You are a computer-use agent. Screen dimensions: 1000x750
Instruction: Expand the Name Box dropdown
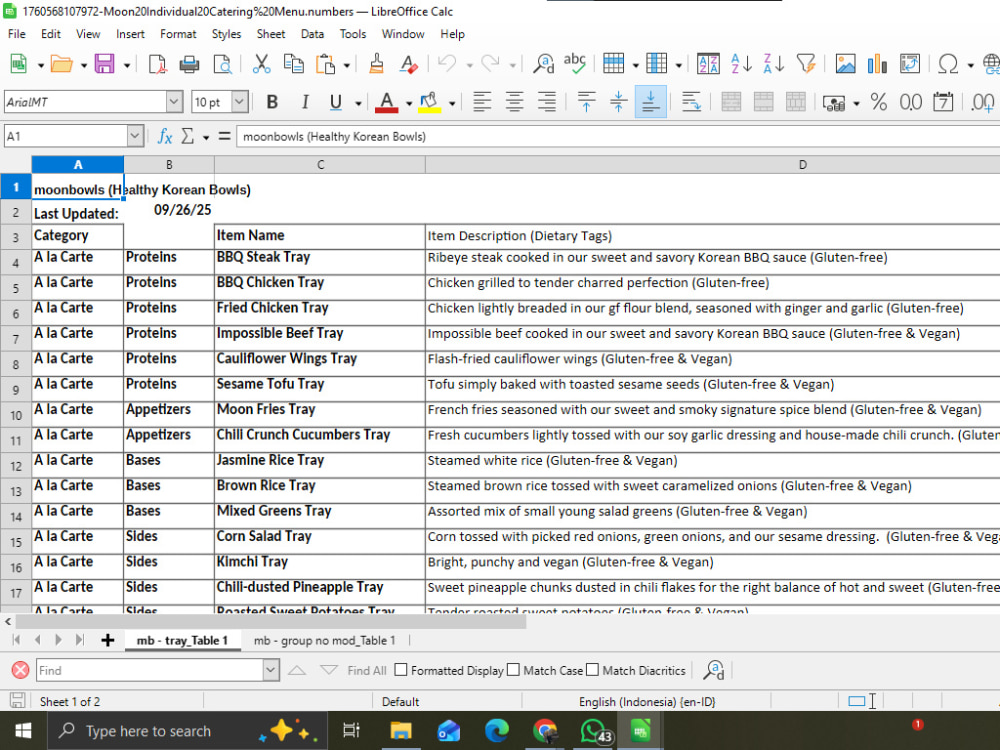(135, 136)
